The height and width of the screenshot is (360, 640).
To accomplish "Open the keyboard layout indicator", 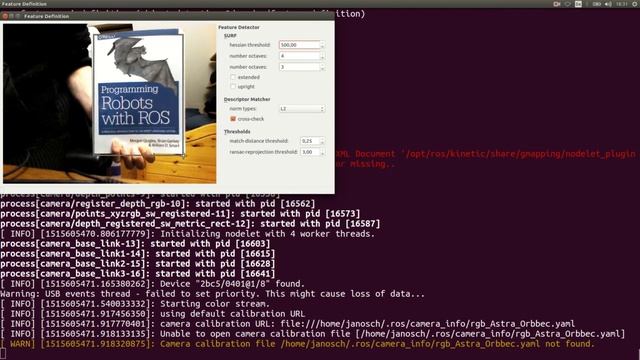I will pos(578,4).
